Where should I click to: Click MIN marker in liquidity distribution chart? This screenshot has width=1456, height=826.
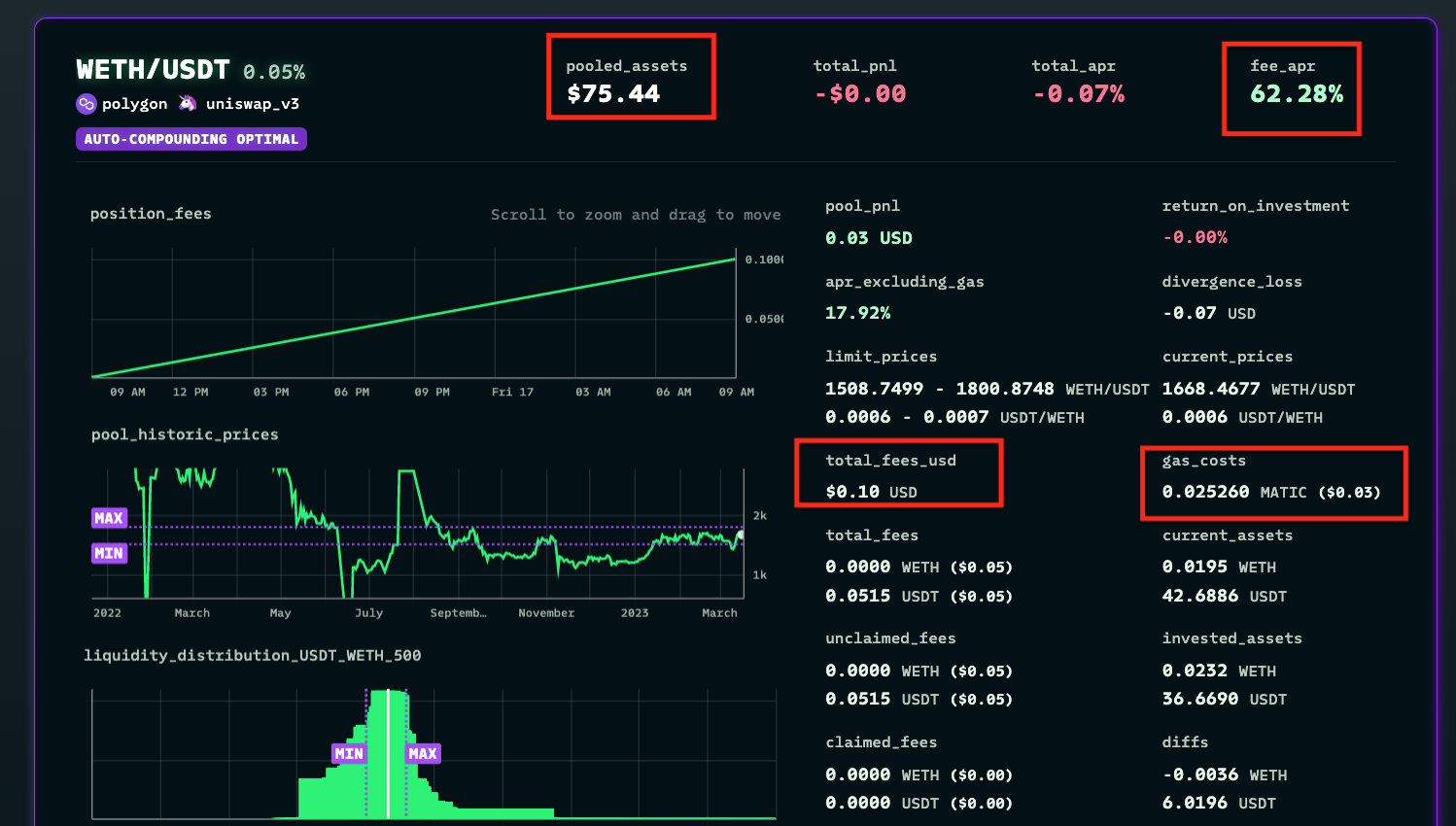[x=348, y=754]
